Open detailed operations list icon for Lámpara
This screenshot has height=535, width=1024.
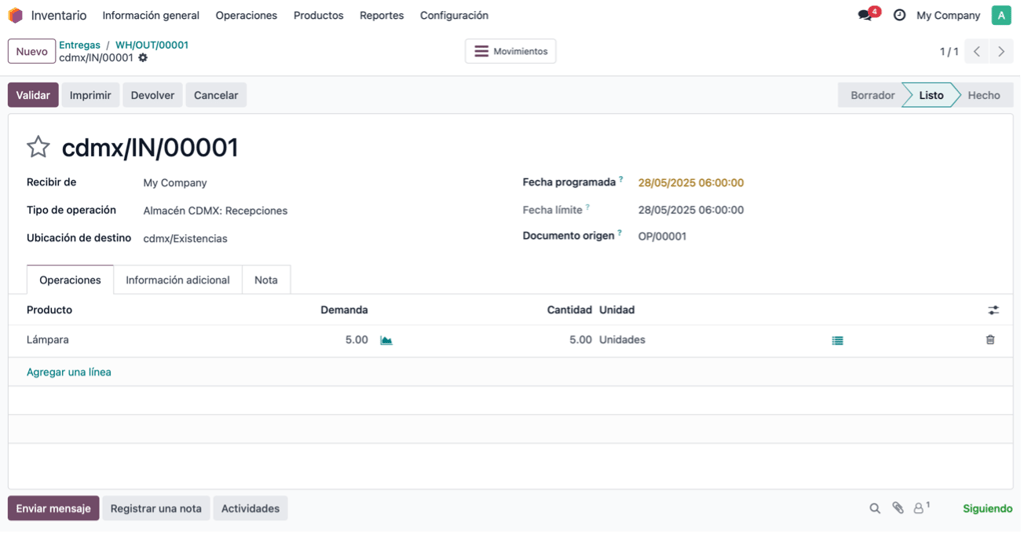pyautogui.click(x=837, y=341)
